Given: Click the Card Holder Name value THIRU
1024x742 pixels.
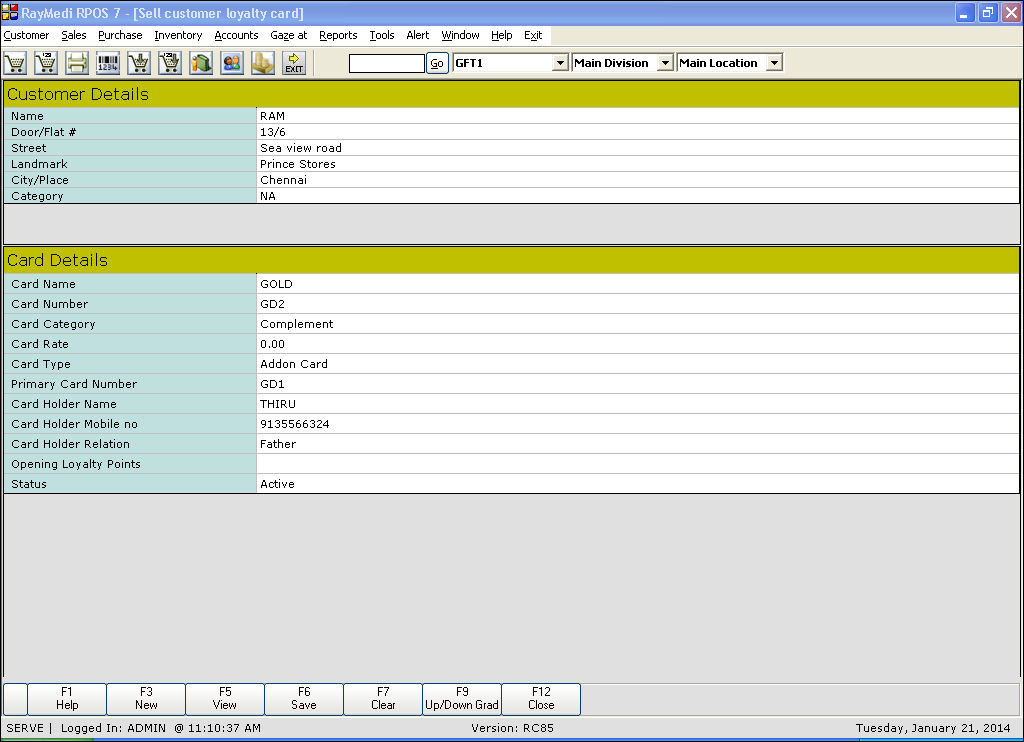Looking at the screenshot, I should pos(278,404).
